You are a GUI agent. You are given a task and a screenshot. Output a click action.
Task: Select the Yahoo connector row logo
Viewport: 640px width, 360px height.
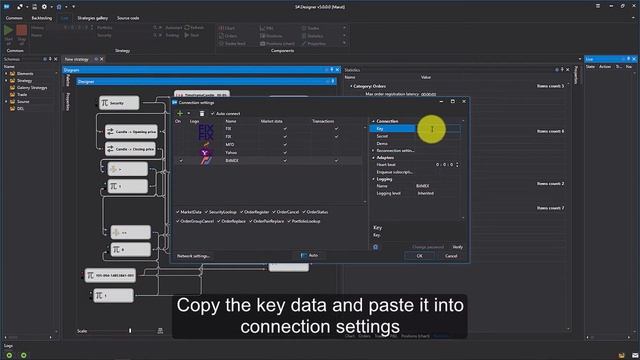coord(205,153)
